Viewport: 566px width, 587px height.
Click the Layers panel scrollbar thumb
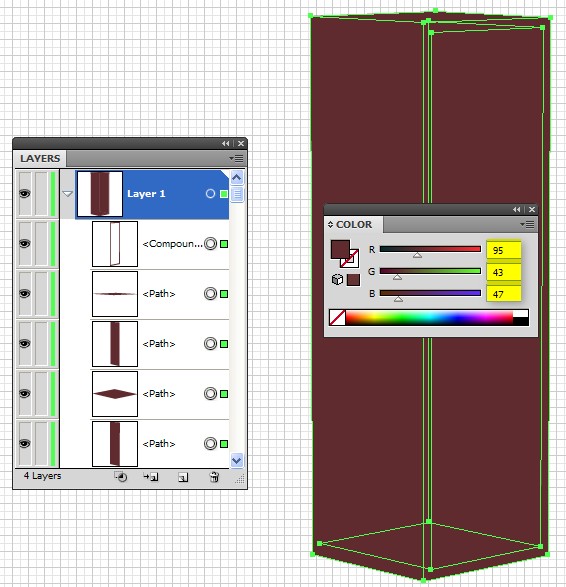[x=237, y=194]
